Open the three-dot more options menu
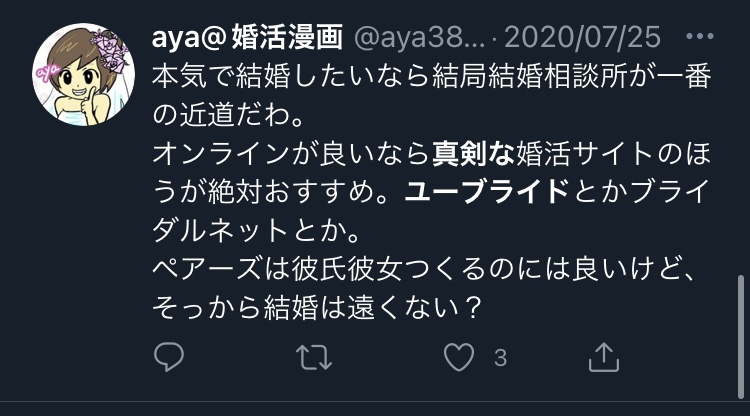 click(x=699, y=36)
